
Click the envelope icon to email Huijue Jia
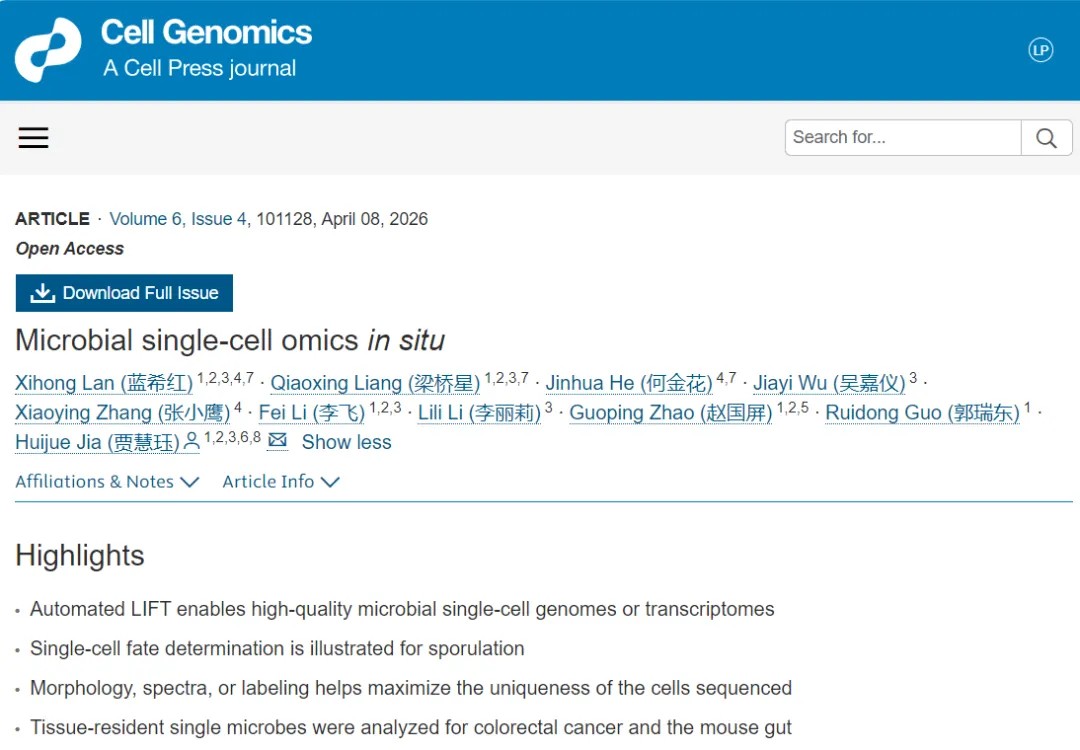click(x=277, y=441)
